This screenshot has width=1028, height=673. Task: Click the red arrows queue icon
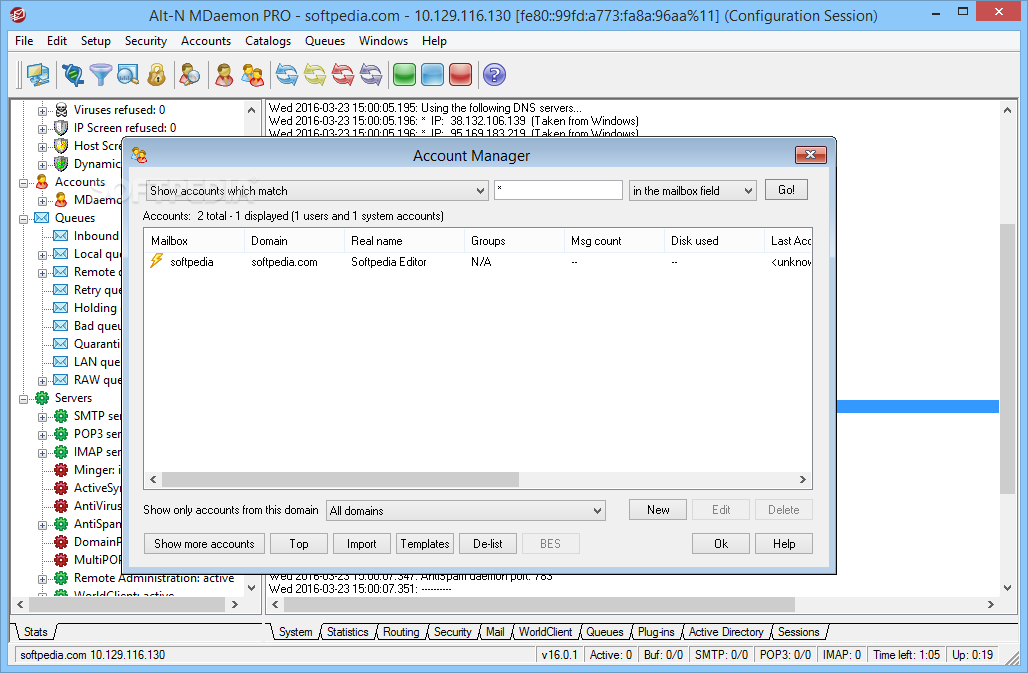click(x=343, y=75)
